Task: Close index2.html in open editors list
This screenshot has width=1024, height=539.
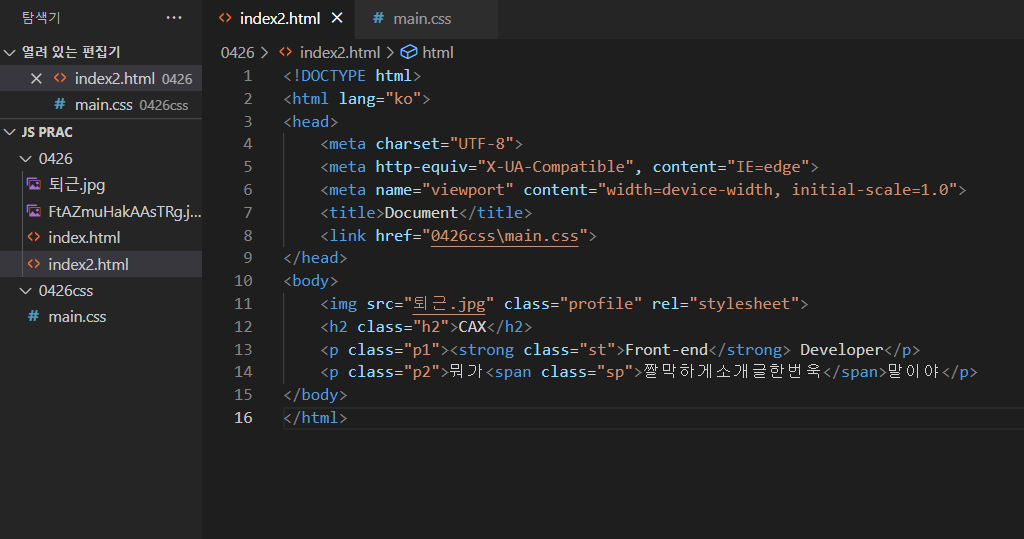Action: tap(37, 78)
